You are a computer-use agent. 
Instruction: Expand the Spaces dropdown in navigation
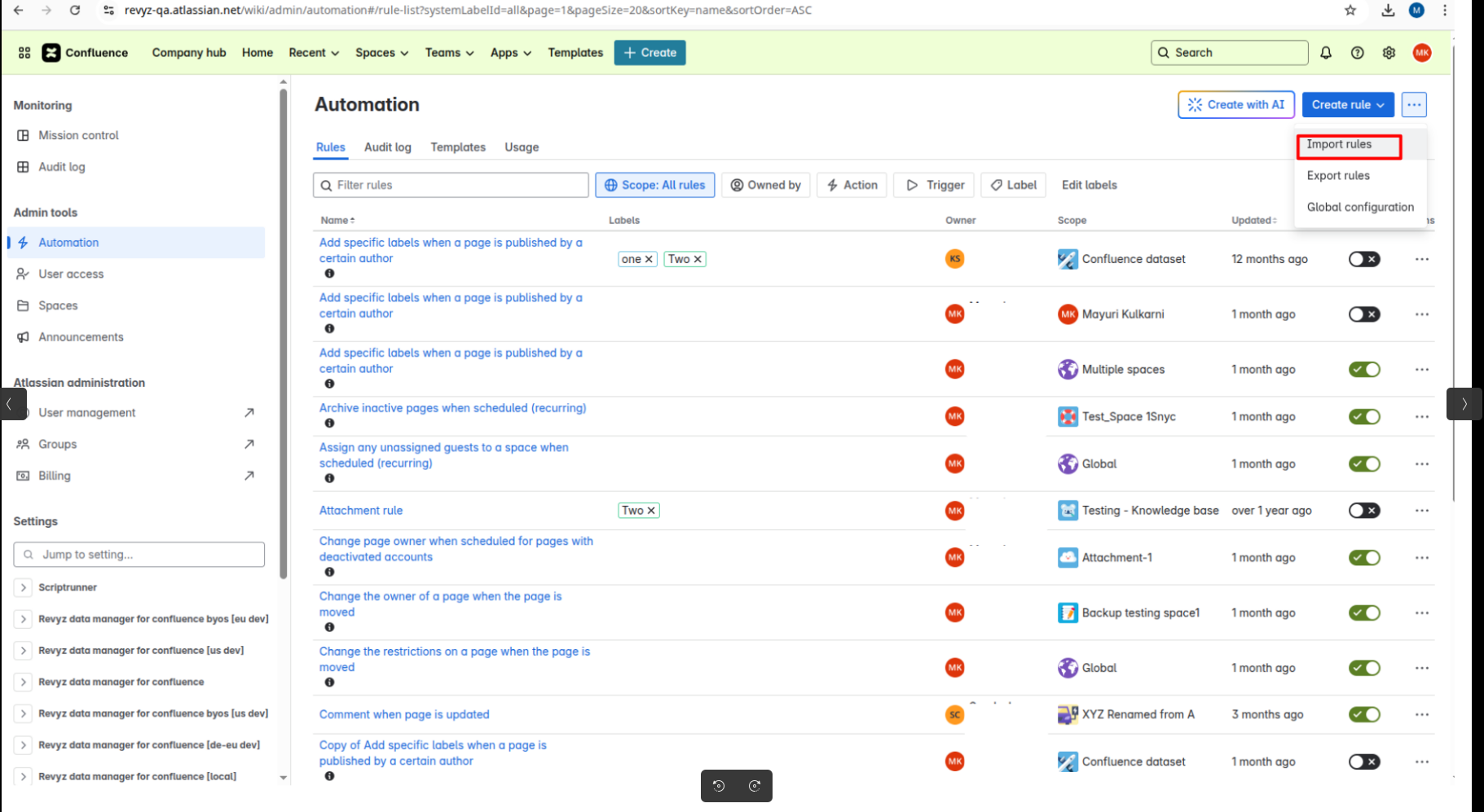tap(381, 53)
